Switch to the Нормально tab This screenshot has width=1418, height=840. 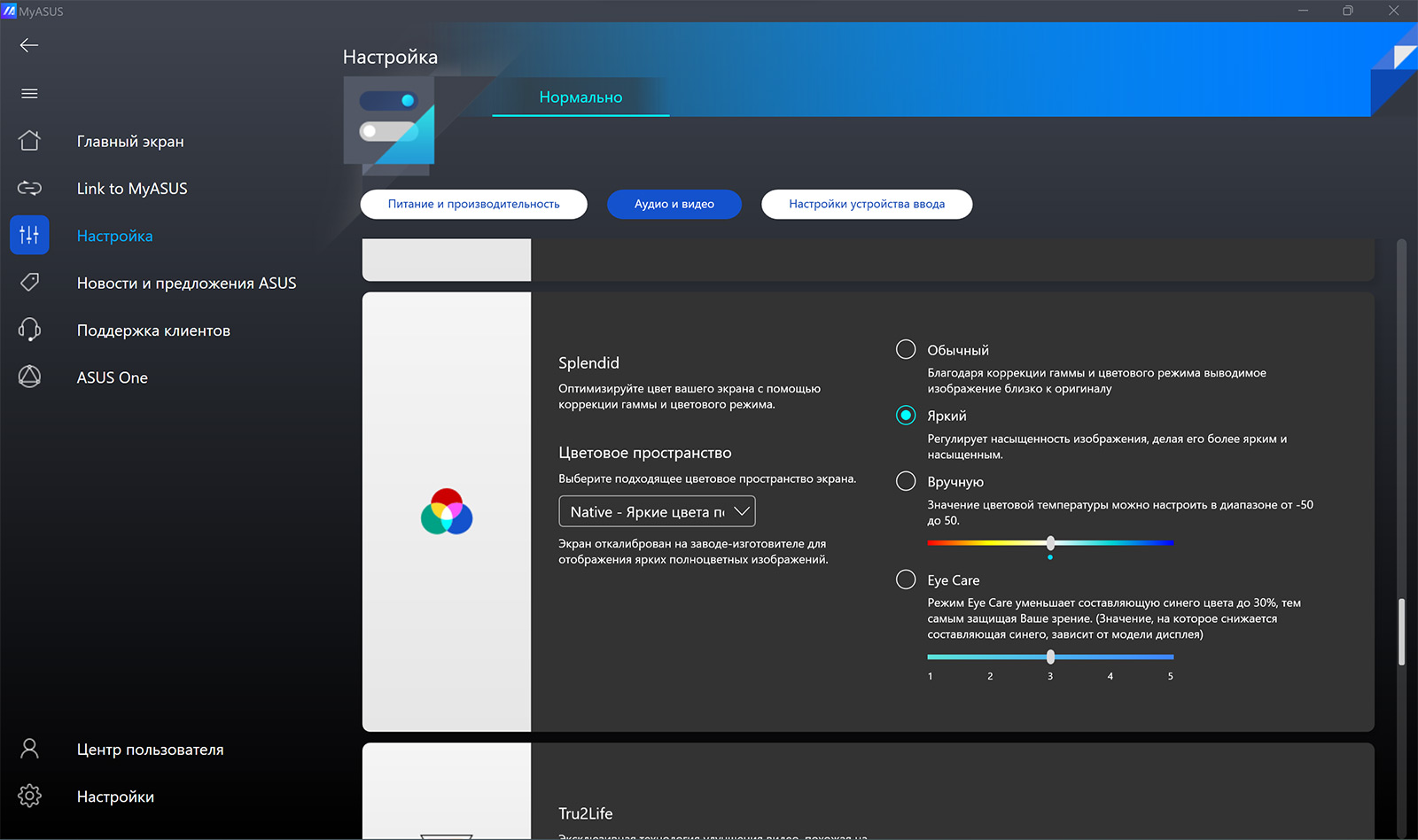580,97
